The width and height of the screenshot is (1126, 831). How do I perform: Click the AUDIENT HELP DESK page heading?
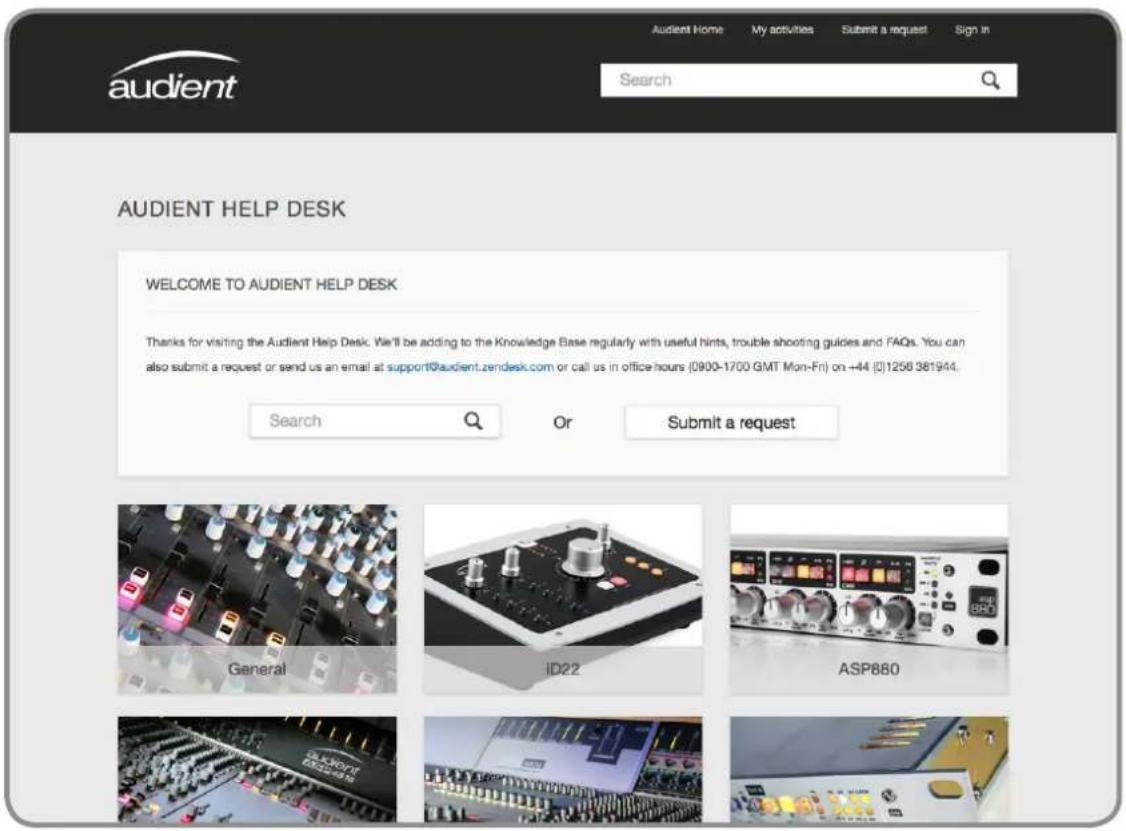pos(231,209)
